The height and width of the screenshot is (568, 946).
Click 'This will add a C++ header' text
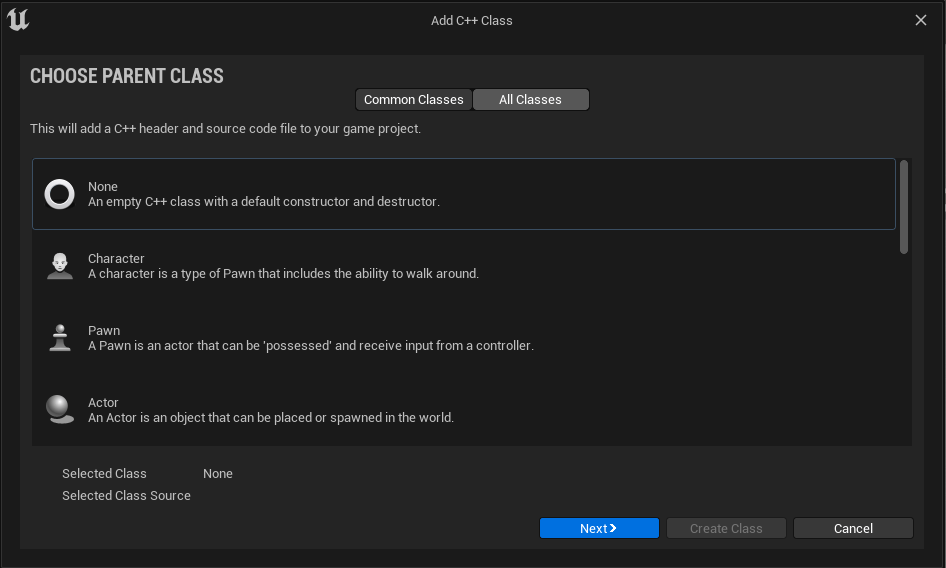[226, 129]
